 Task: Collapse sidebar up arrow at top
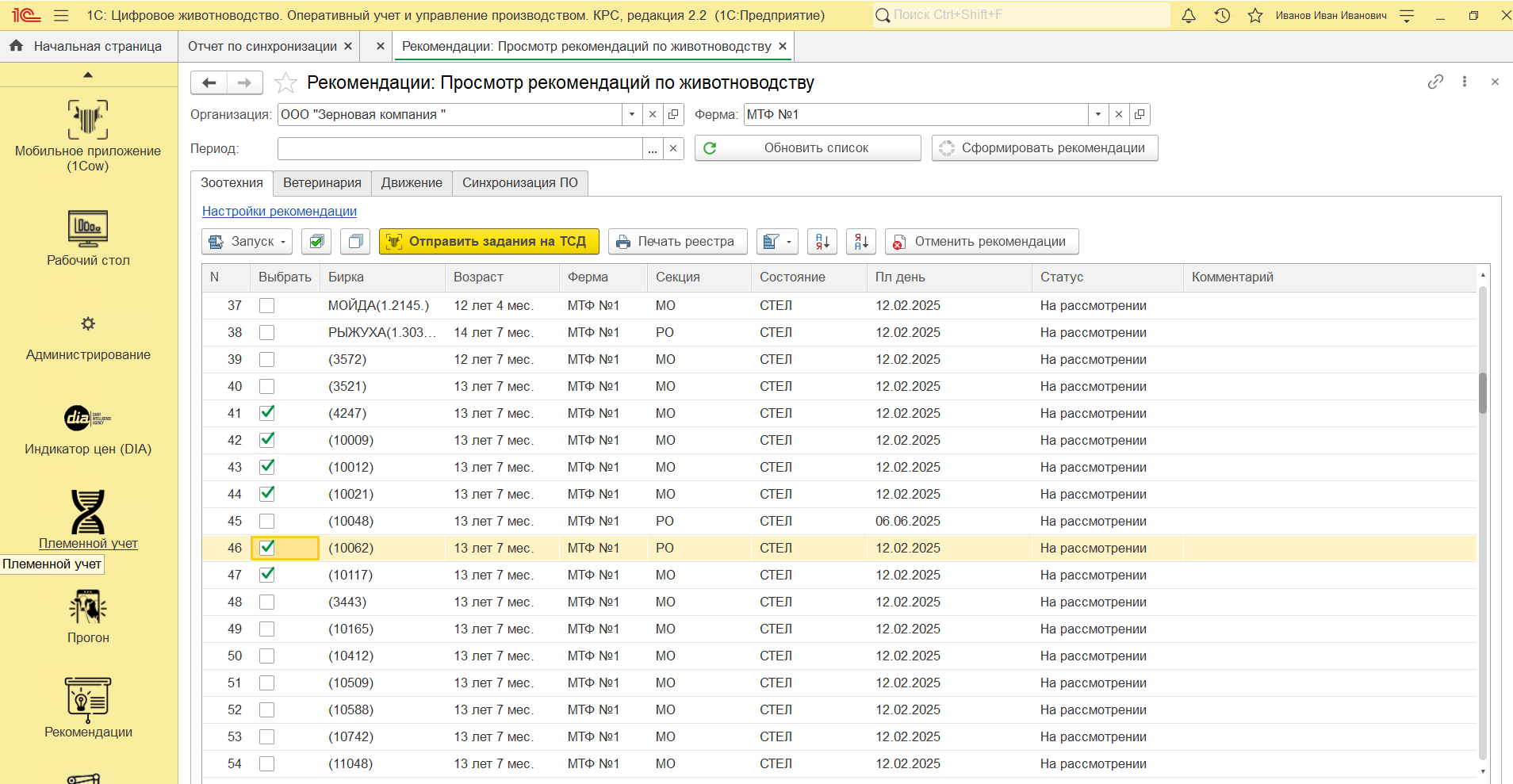click(88, 75)
